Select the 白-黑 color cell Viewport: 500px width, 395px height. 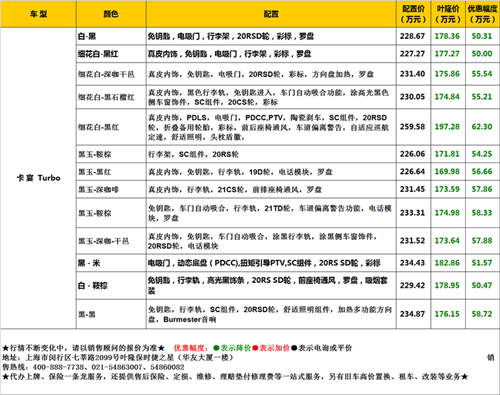[111, 36]
